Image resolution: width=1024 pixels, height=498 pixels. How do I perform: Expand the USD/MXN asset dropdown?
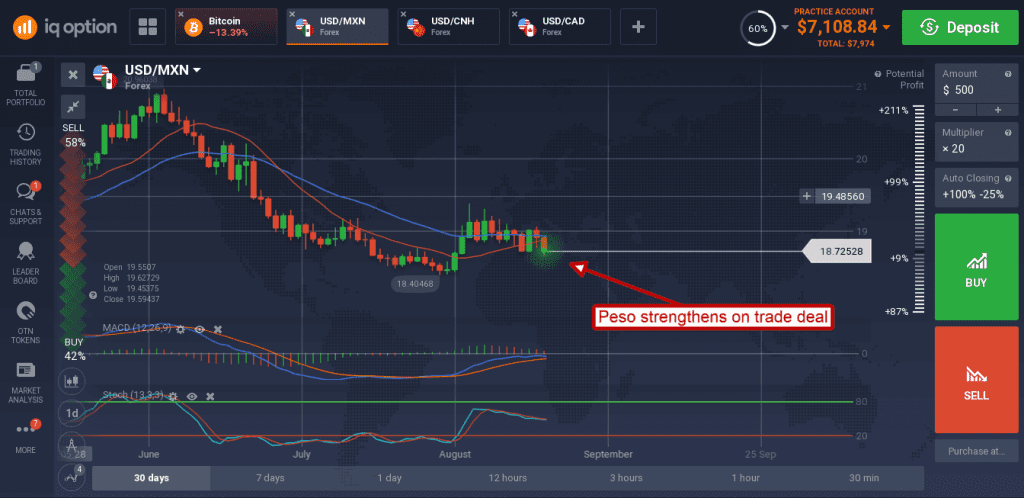(197, 70)
